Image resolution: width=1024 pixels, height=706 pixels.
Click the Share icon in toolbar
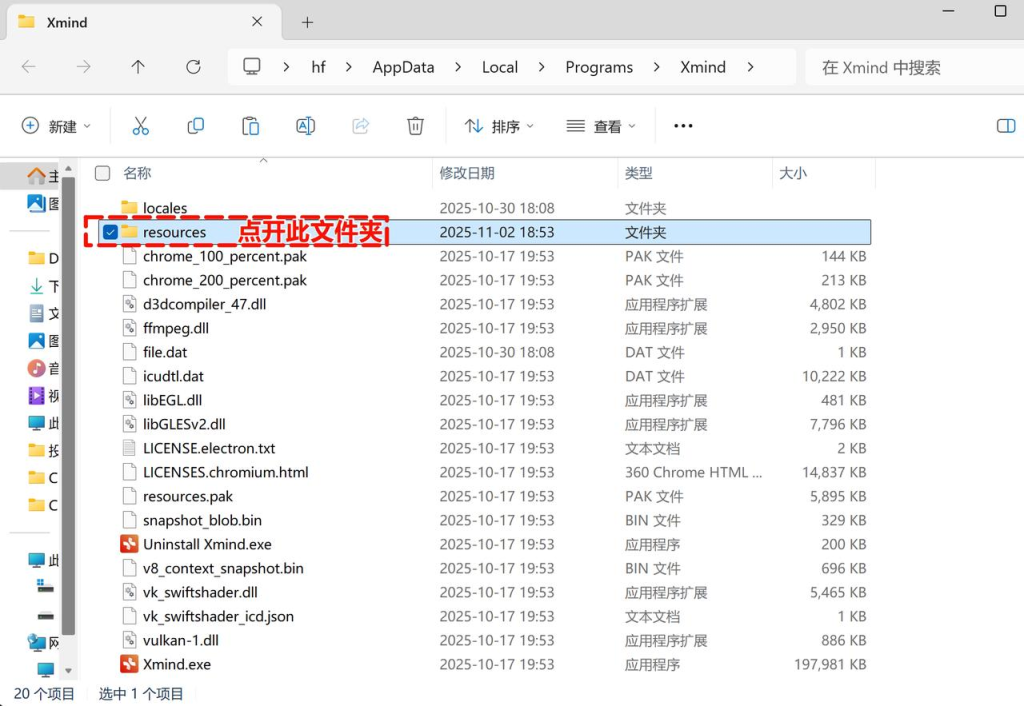(x=360, y=125)
